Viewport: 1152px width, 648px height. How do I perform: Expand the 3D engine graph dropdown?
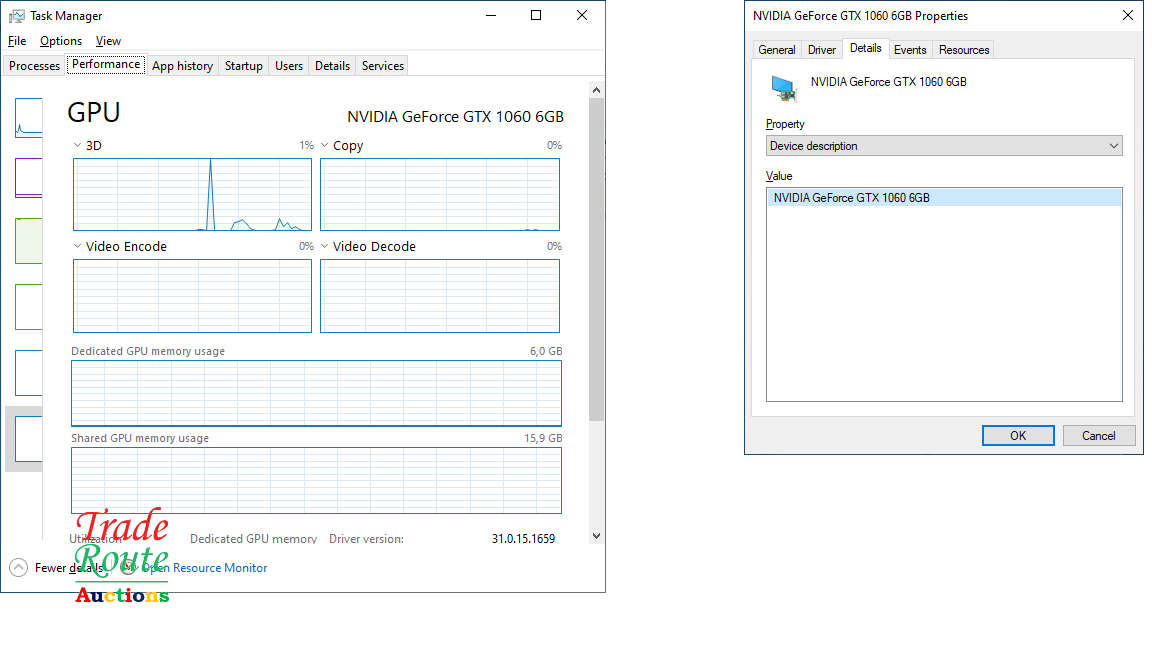point(78,146)
